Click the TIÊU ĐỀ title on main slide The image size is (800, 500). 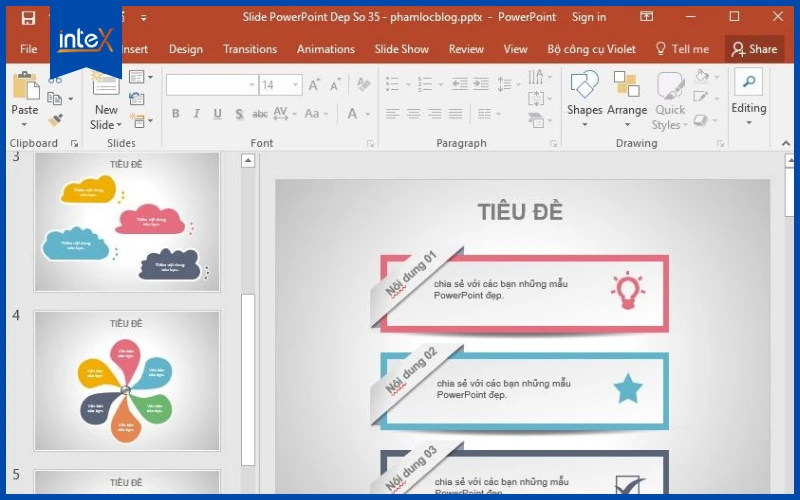tap(520, 212)
